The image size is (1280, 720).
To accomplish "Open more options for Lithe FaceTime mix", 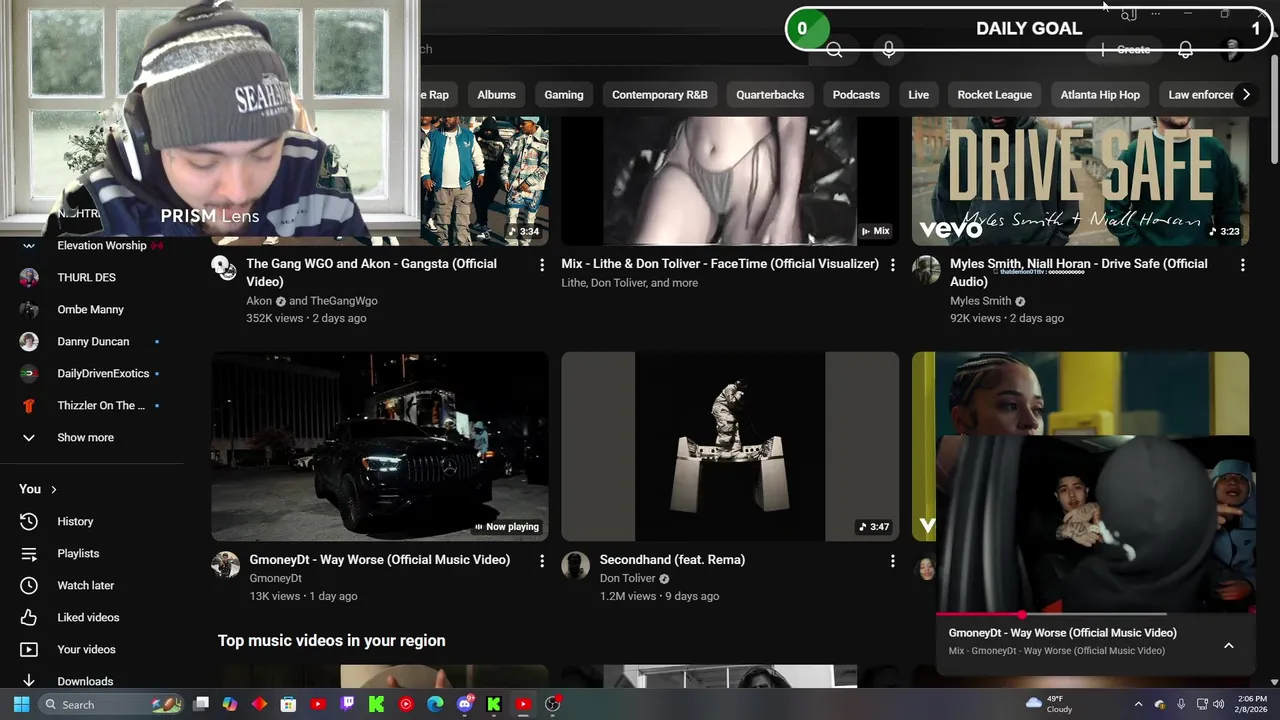I will point(892,265).
